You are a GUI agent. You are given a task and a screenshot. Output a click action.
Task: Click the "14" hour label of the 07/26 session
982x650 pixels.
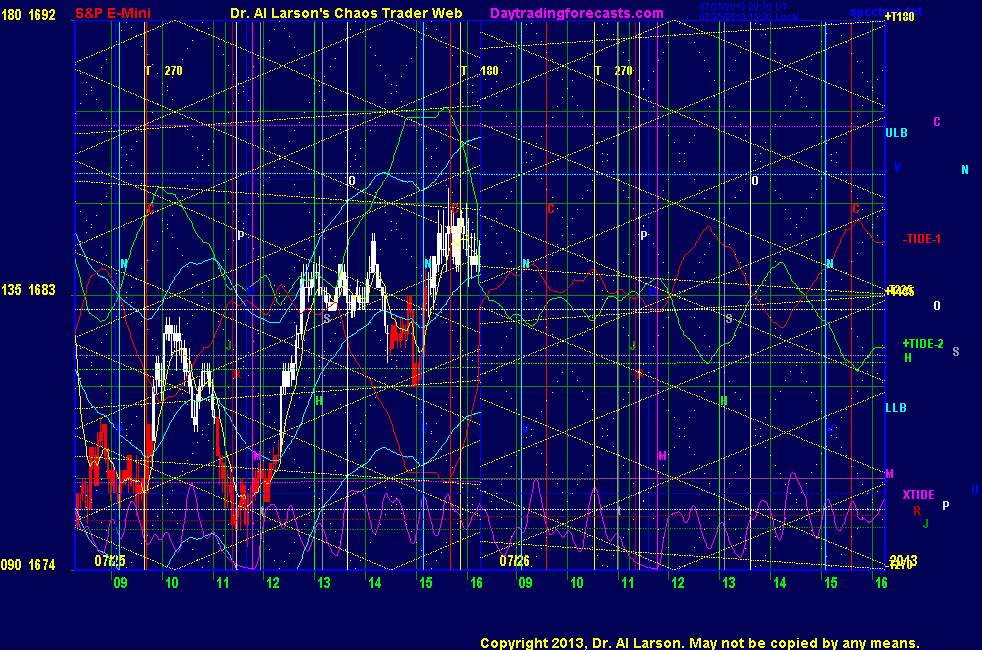pyautogui.click(x=780, y=583)
